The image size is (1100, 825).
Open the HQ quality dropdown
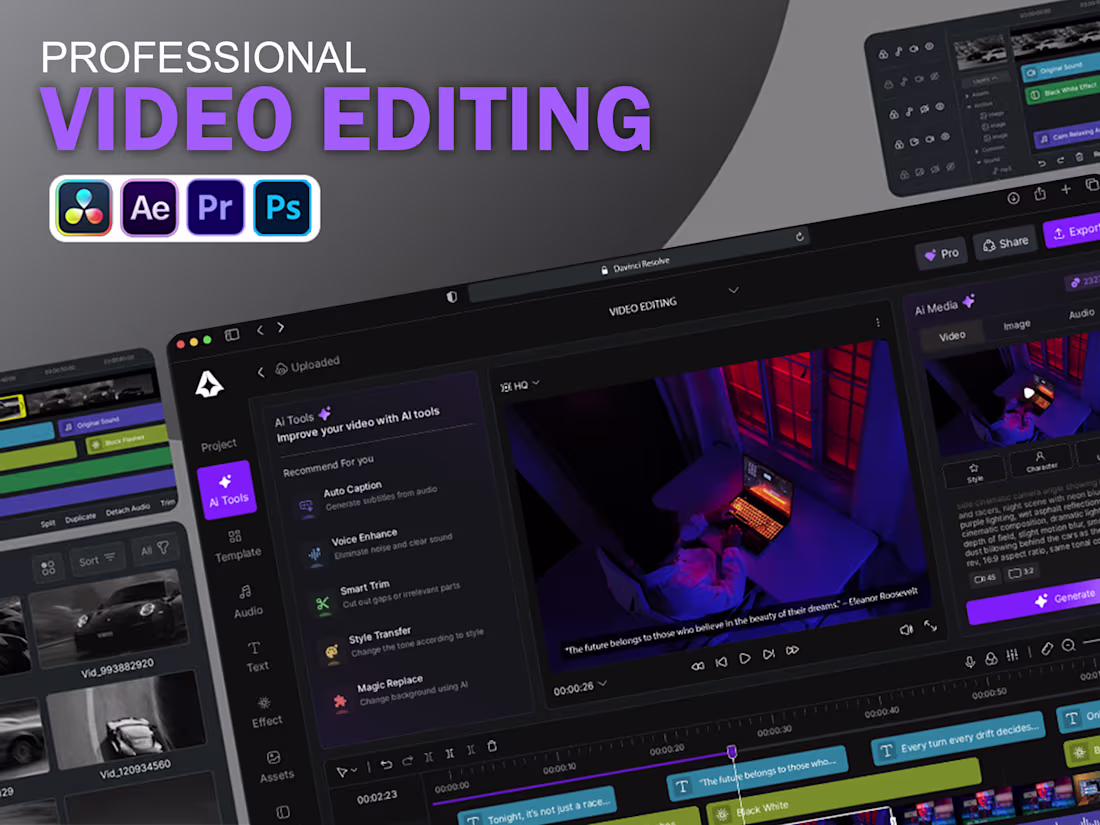(x=520, y=385)
